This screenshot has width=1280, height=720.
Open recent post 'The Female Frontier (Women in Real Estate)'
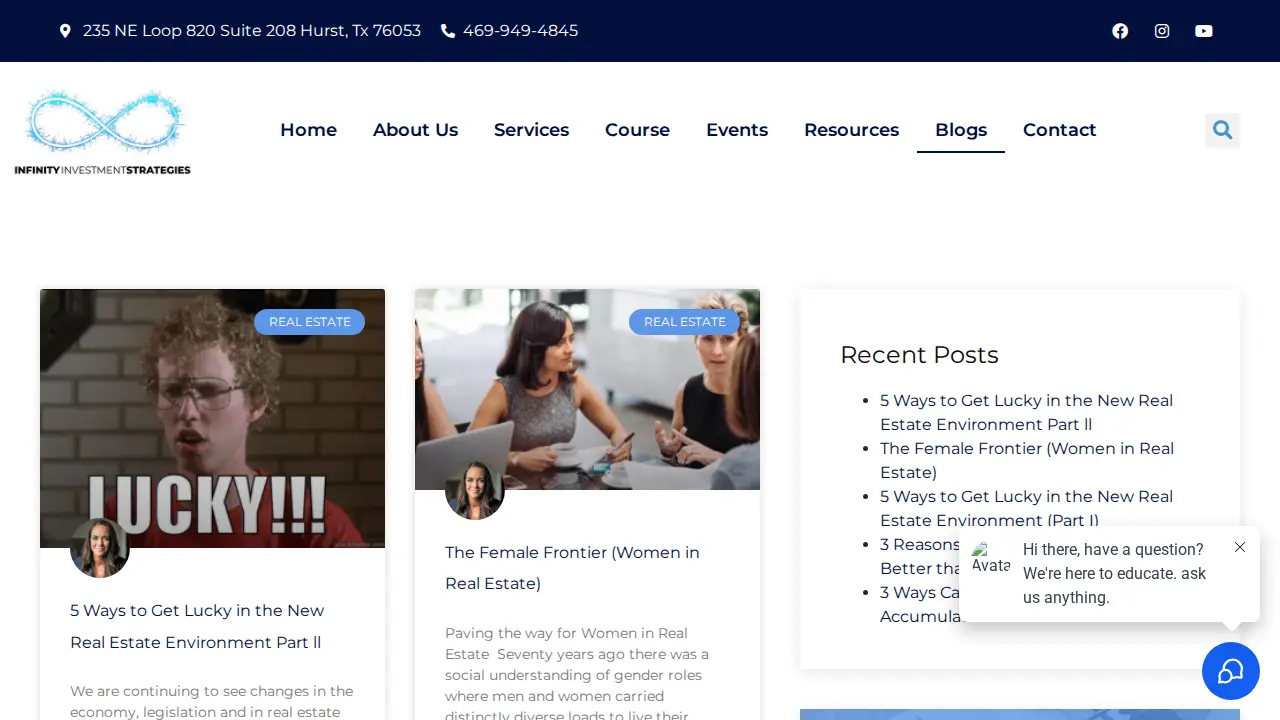1027,460
